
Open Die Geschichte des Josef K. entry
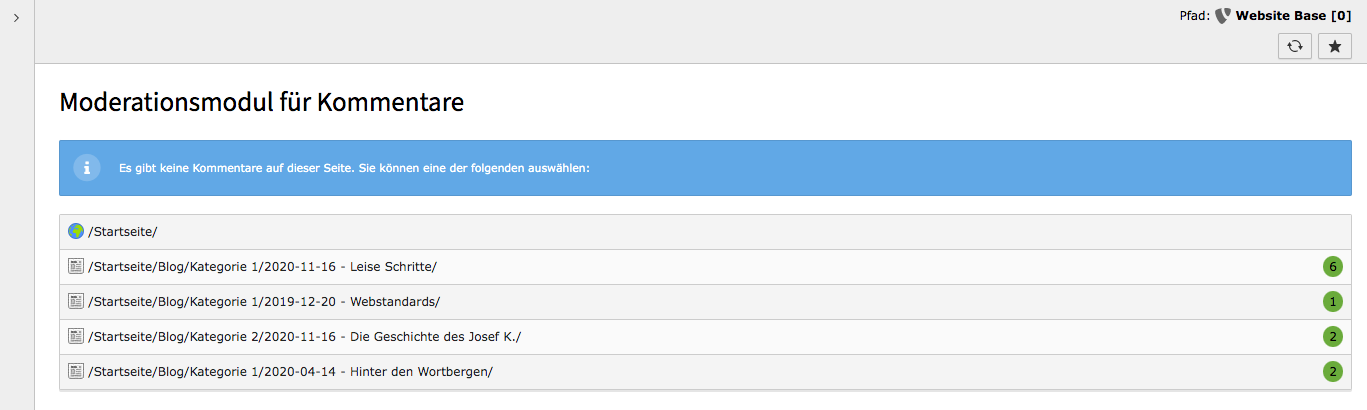click(305, 337)
